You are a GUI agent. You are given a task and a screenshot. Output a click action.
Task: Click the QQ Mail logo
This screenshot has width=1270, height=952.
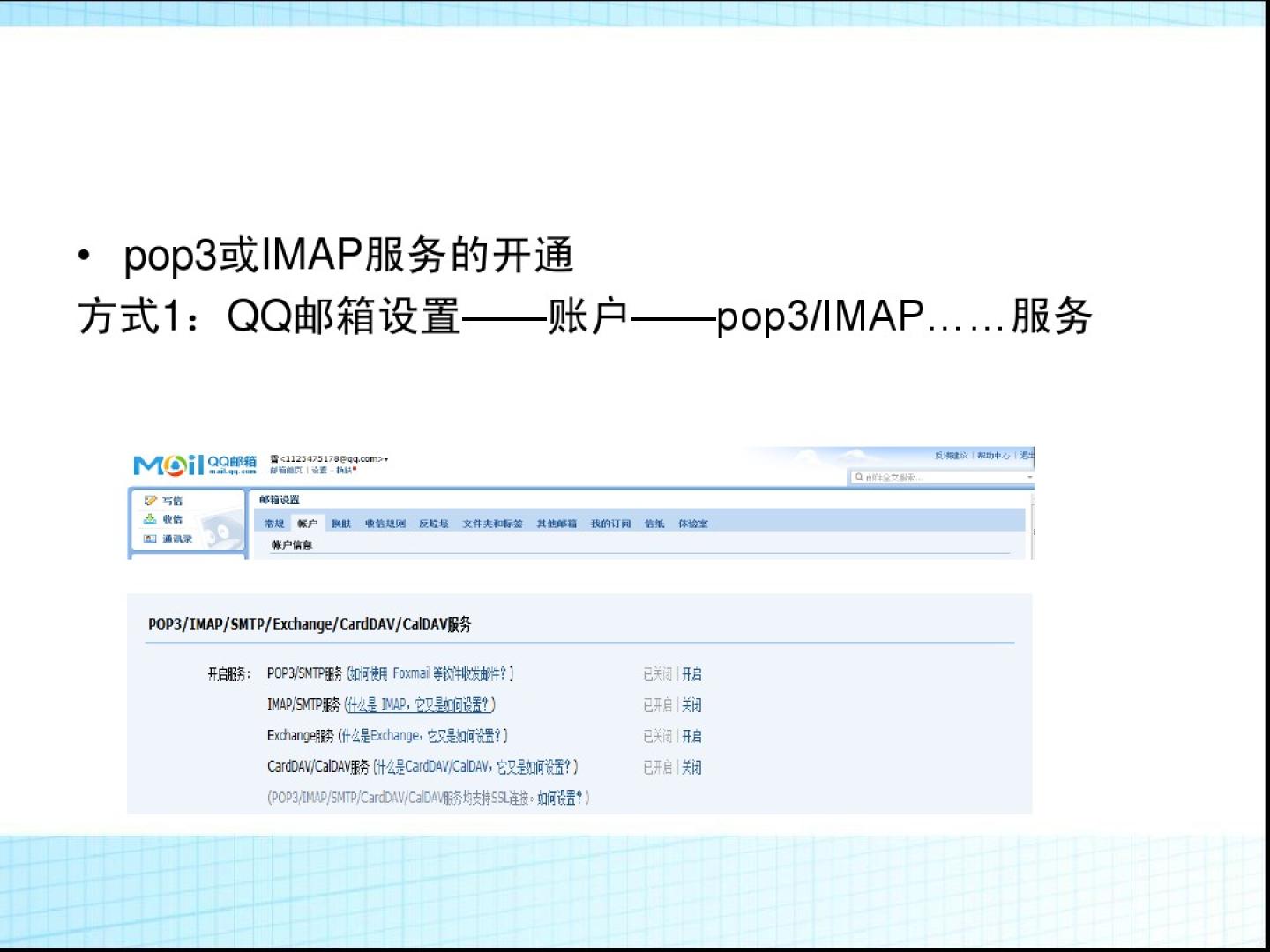click(194, 464)
